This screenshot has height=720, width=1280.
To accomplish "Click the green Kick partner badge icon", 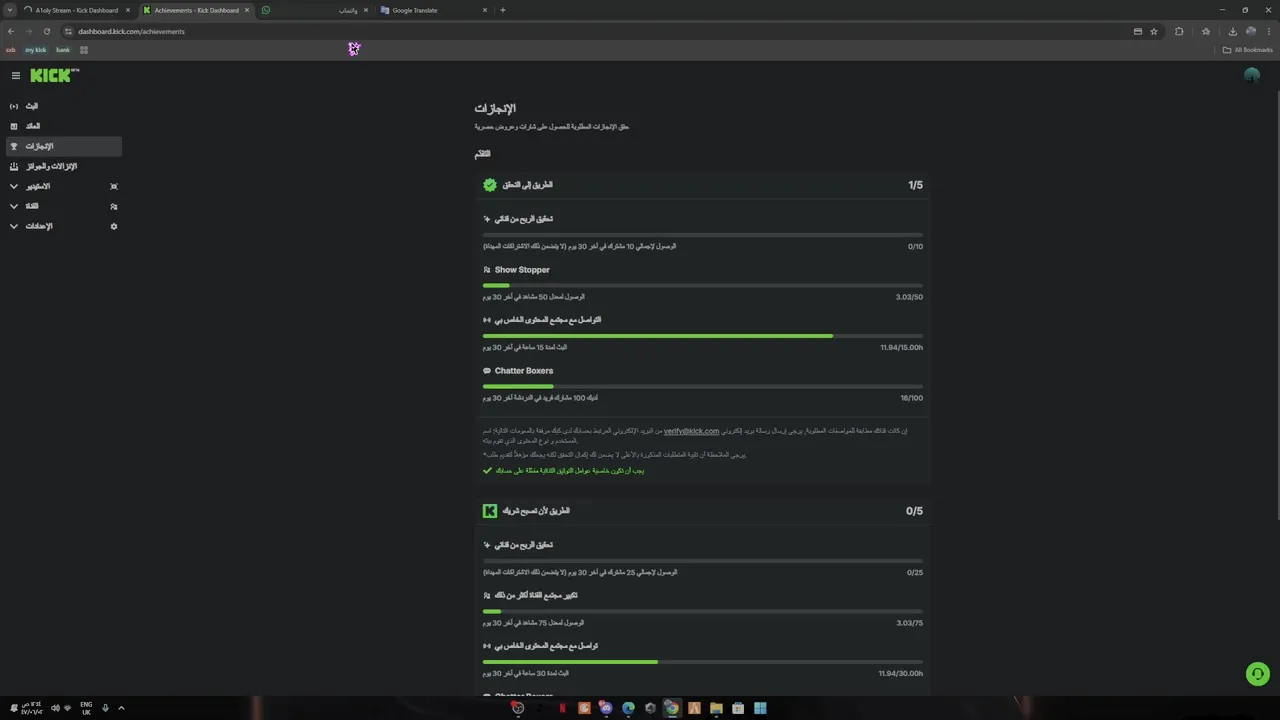I will (x=490, y=511).
